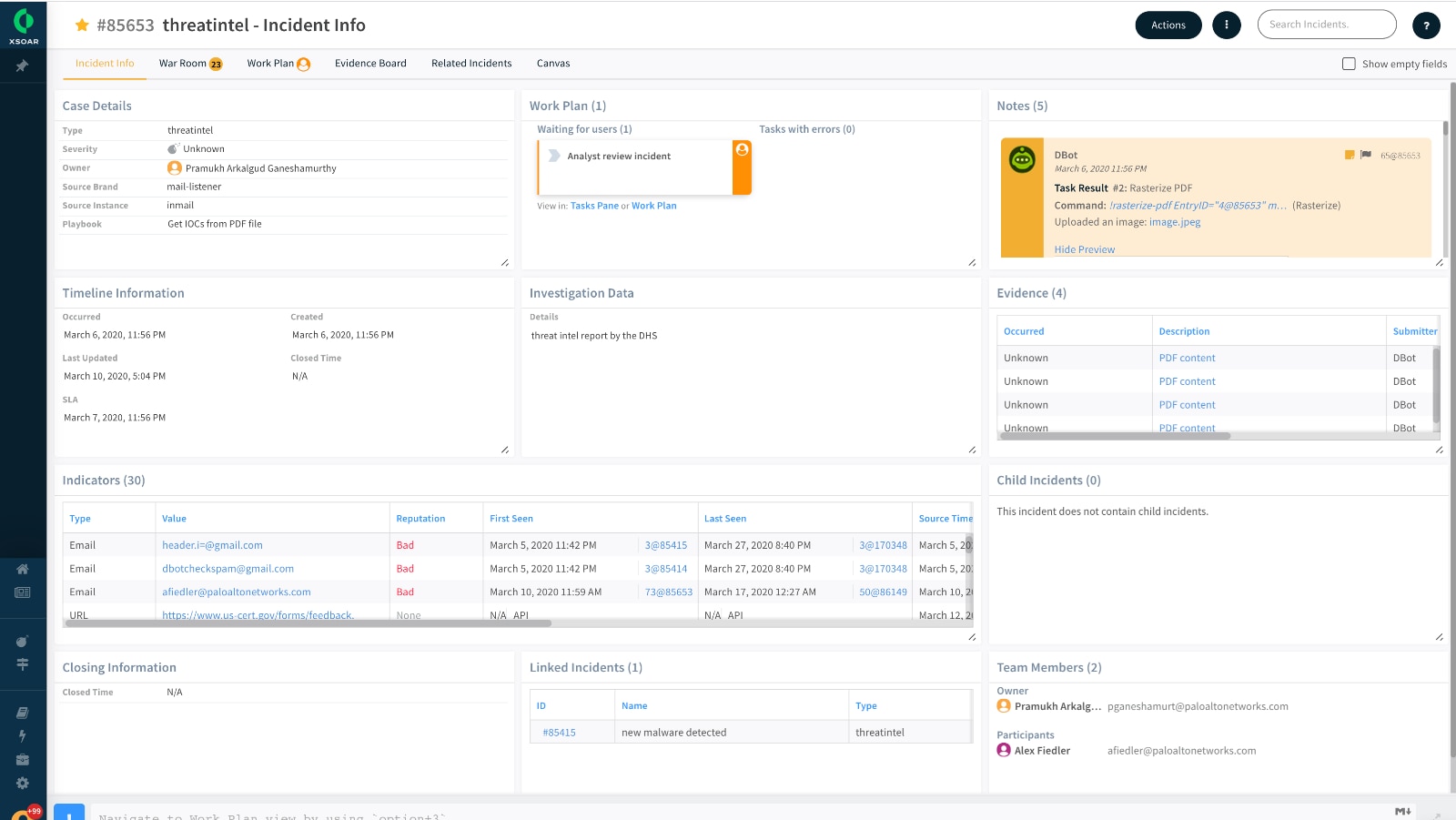1456x820 pixels.
Task: Open the bomb icon in the sidebar
Action: click(x=23, y=641)
